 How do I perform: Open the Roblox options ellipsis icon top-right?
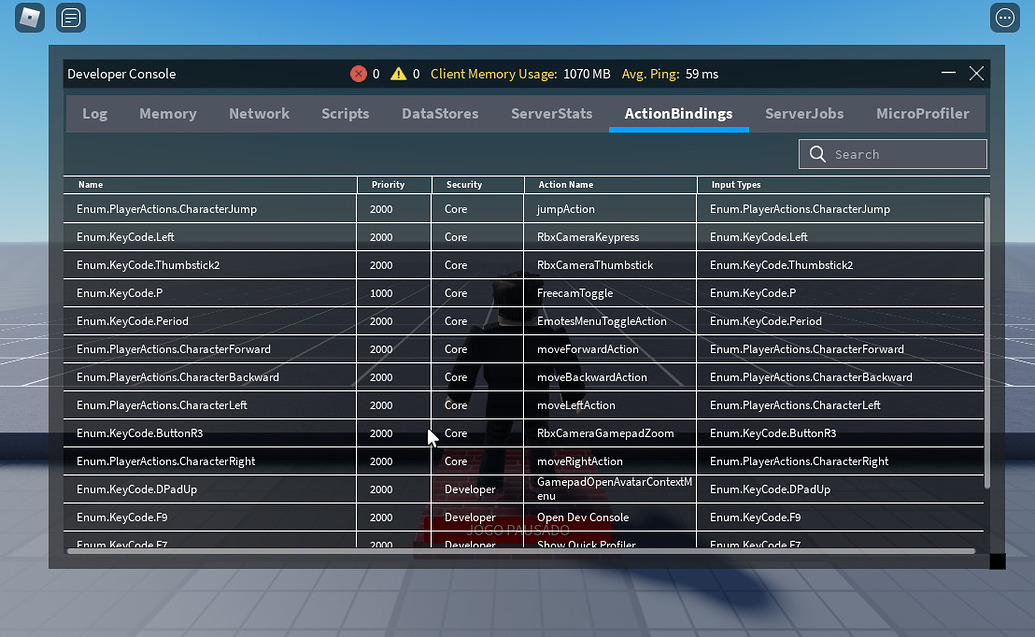(x=1004, y=17)
